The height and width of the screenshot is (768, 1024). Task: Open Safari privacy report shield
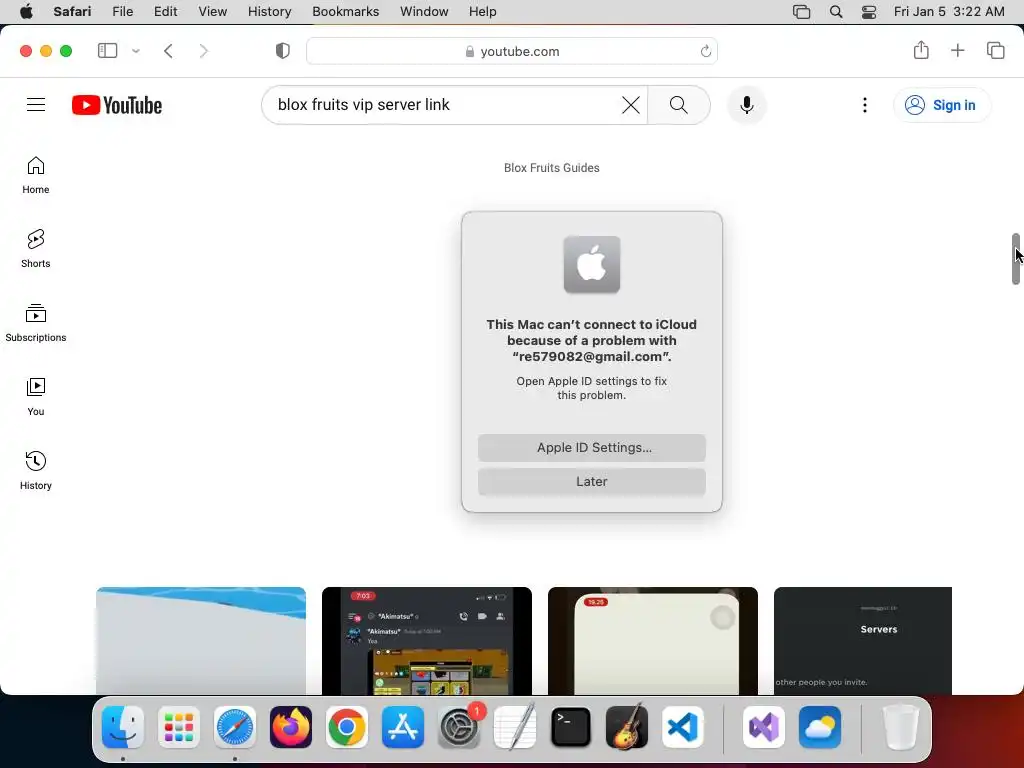283,51
